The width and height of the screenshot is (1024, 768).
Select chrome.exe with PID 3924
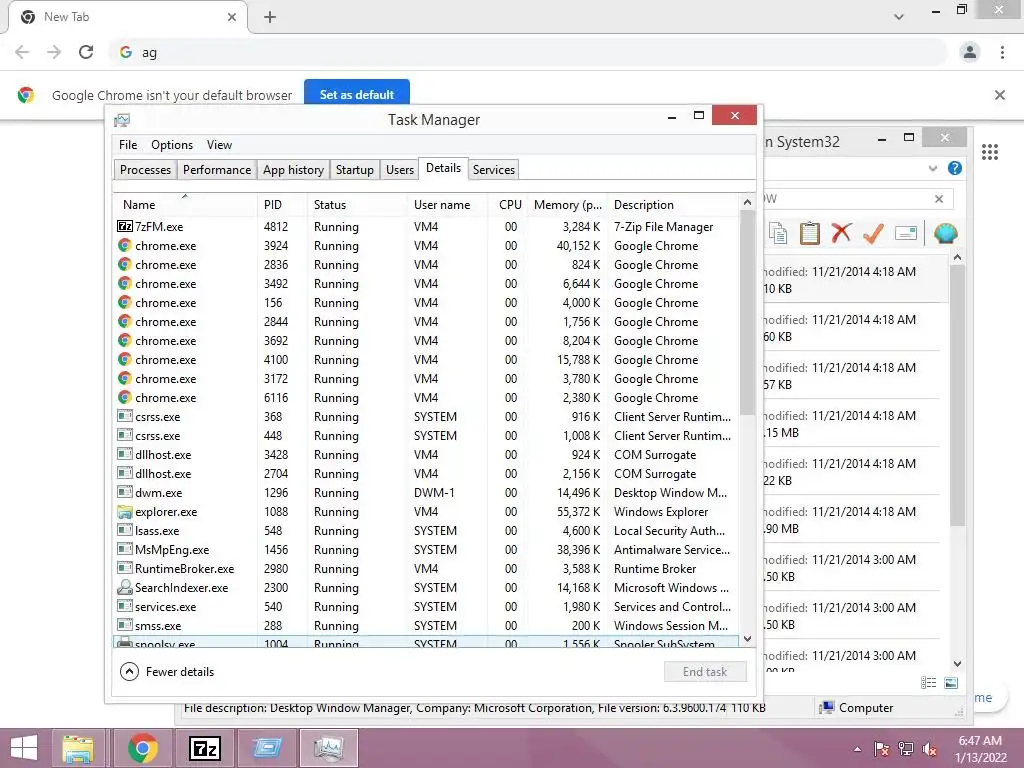click(x=426, y=246)
